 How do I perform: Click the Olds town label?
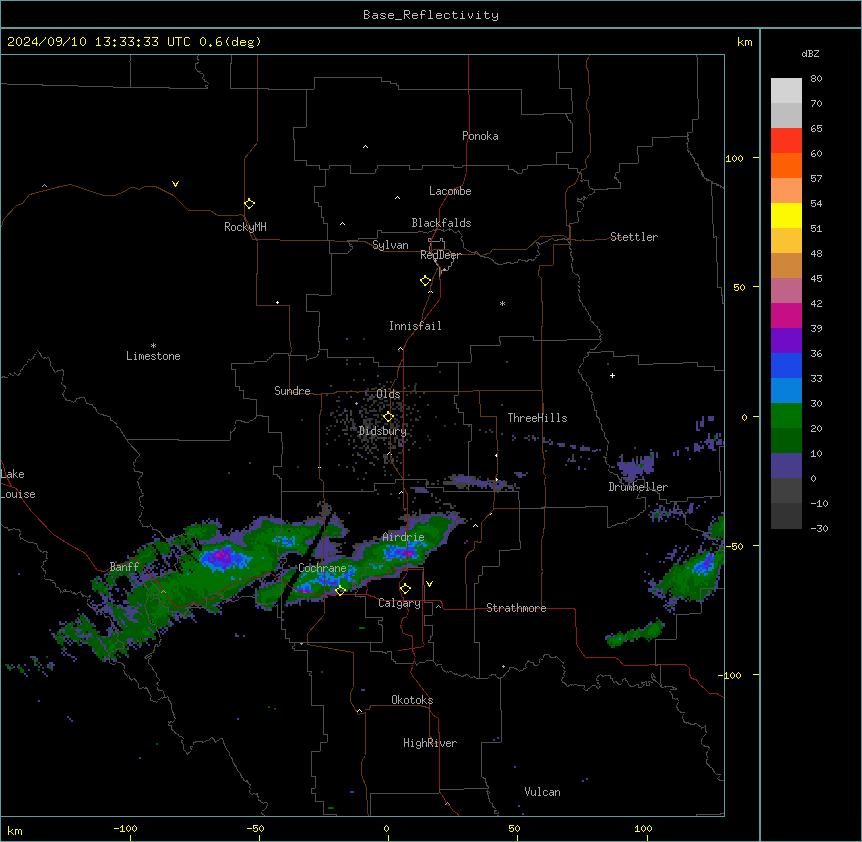point(388,394)
